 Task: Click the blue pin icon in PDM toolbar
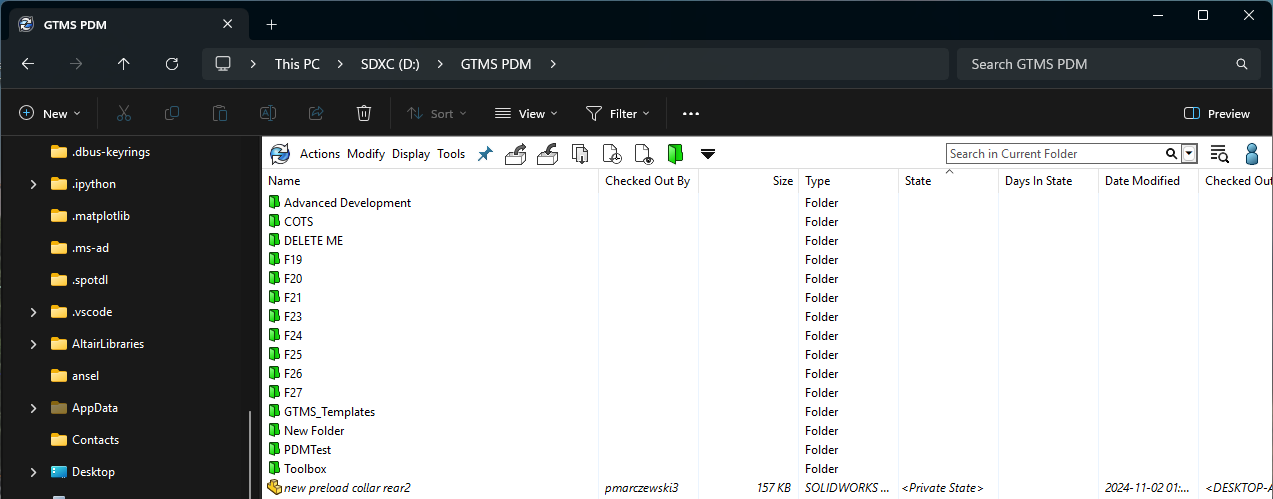coord(485,154)
